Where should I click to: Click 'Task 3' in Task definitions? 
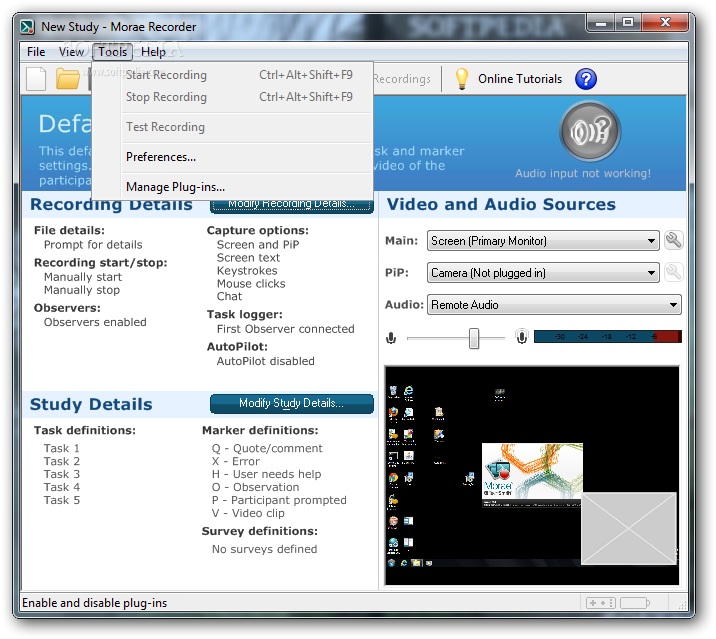pyautogui.click(x=62, y=474)
